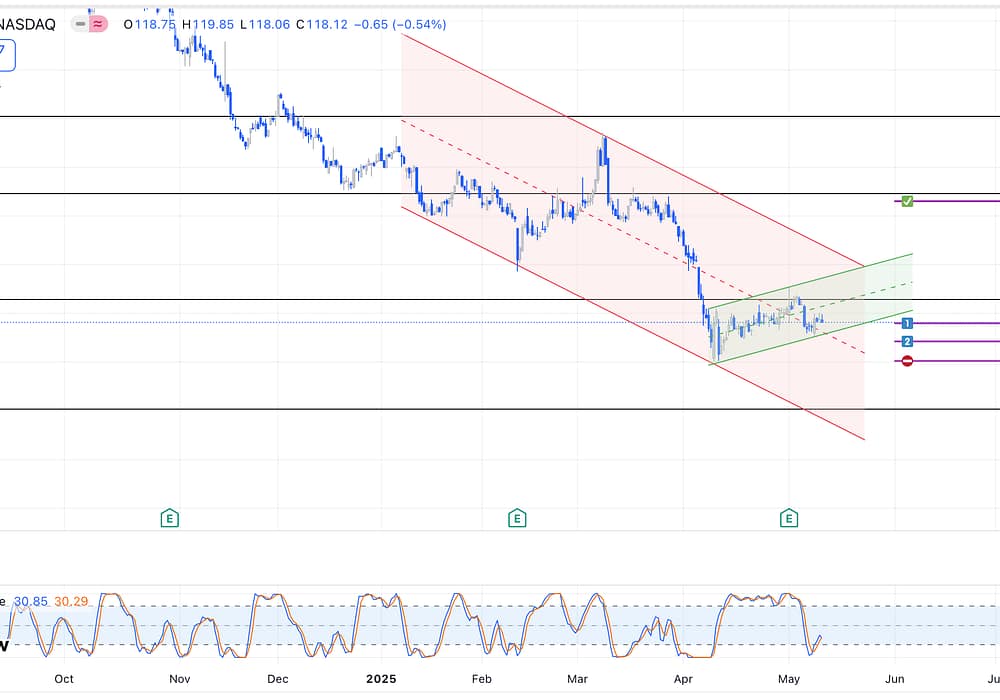This screenshot has width=1000, height=700.
Task: Open the earnings E marker near November
Action: (171, 518)
